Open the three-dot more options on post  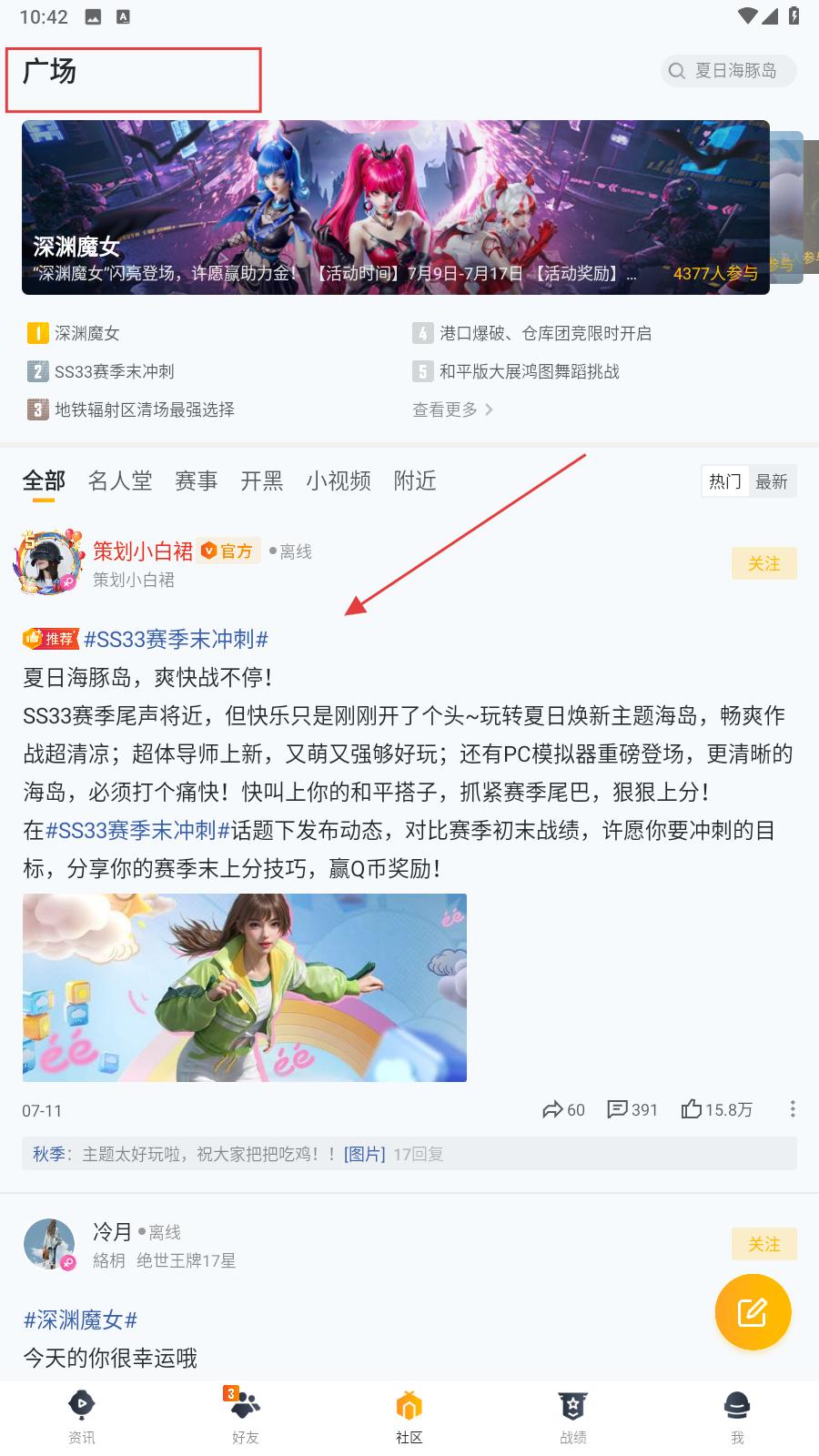coord(793,1108)
